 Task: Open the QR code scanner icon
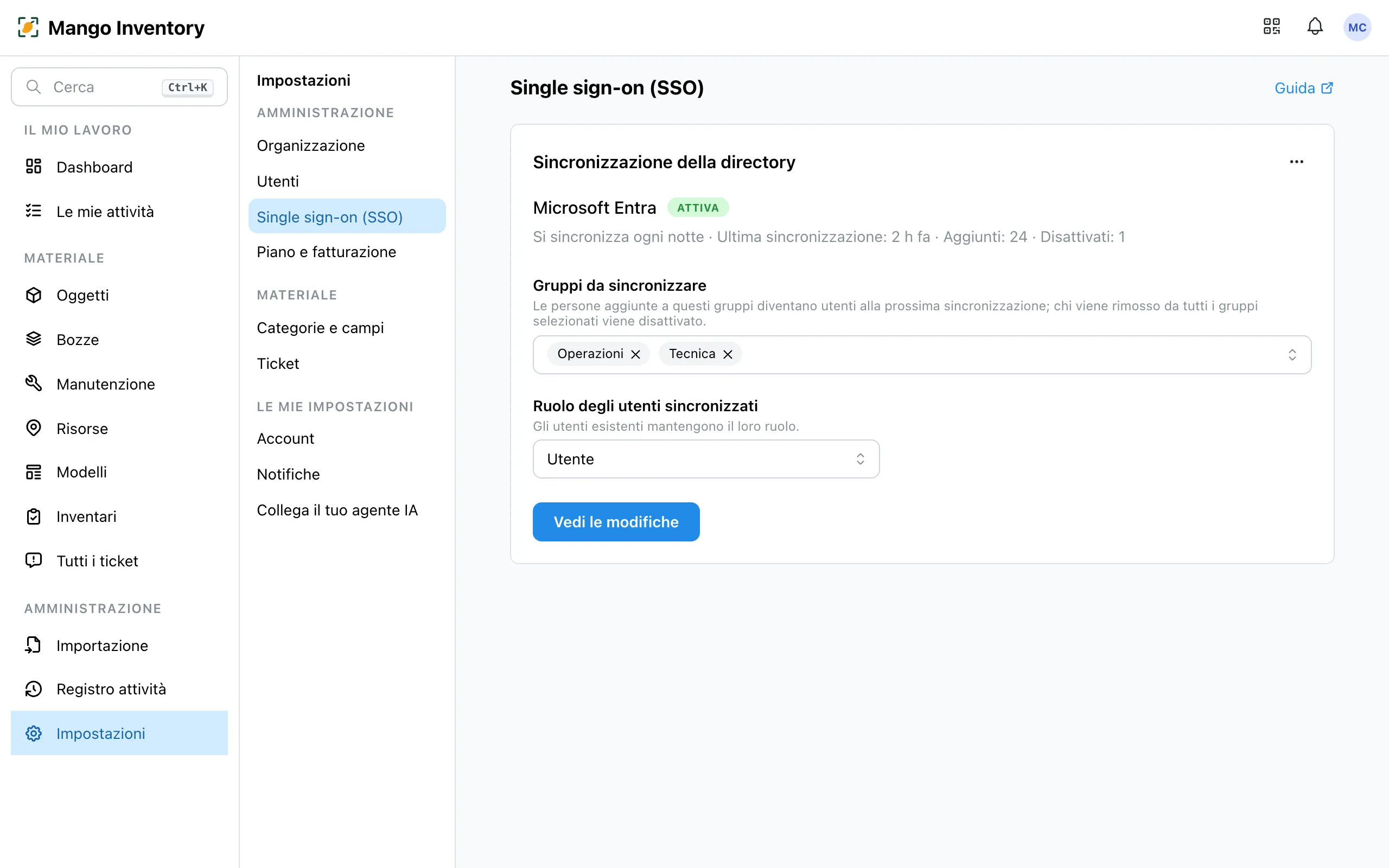click(1271, 27)
